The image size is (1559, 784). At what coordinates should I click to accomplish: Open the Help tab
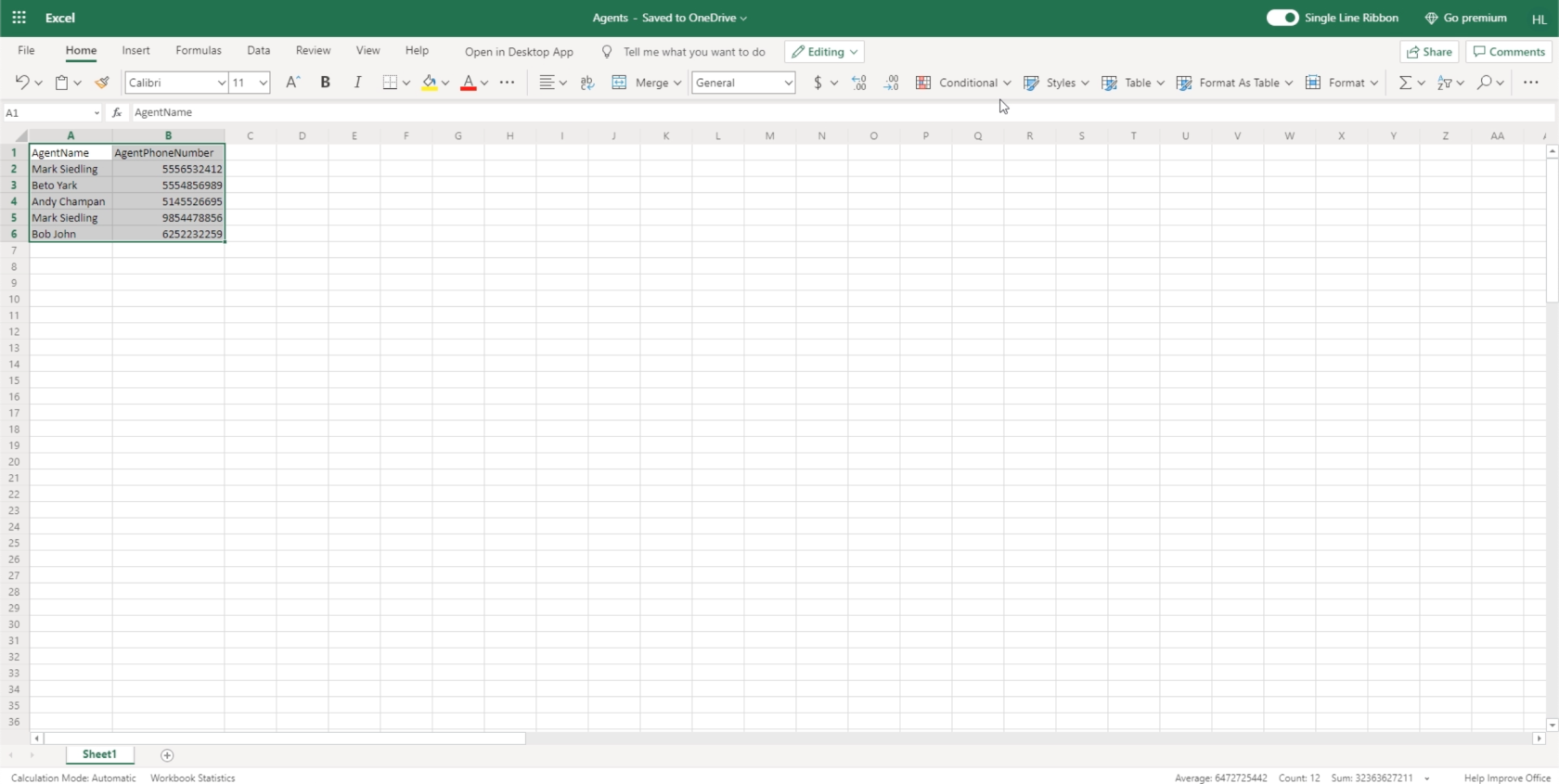[x=417, y=50]
